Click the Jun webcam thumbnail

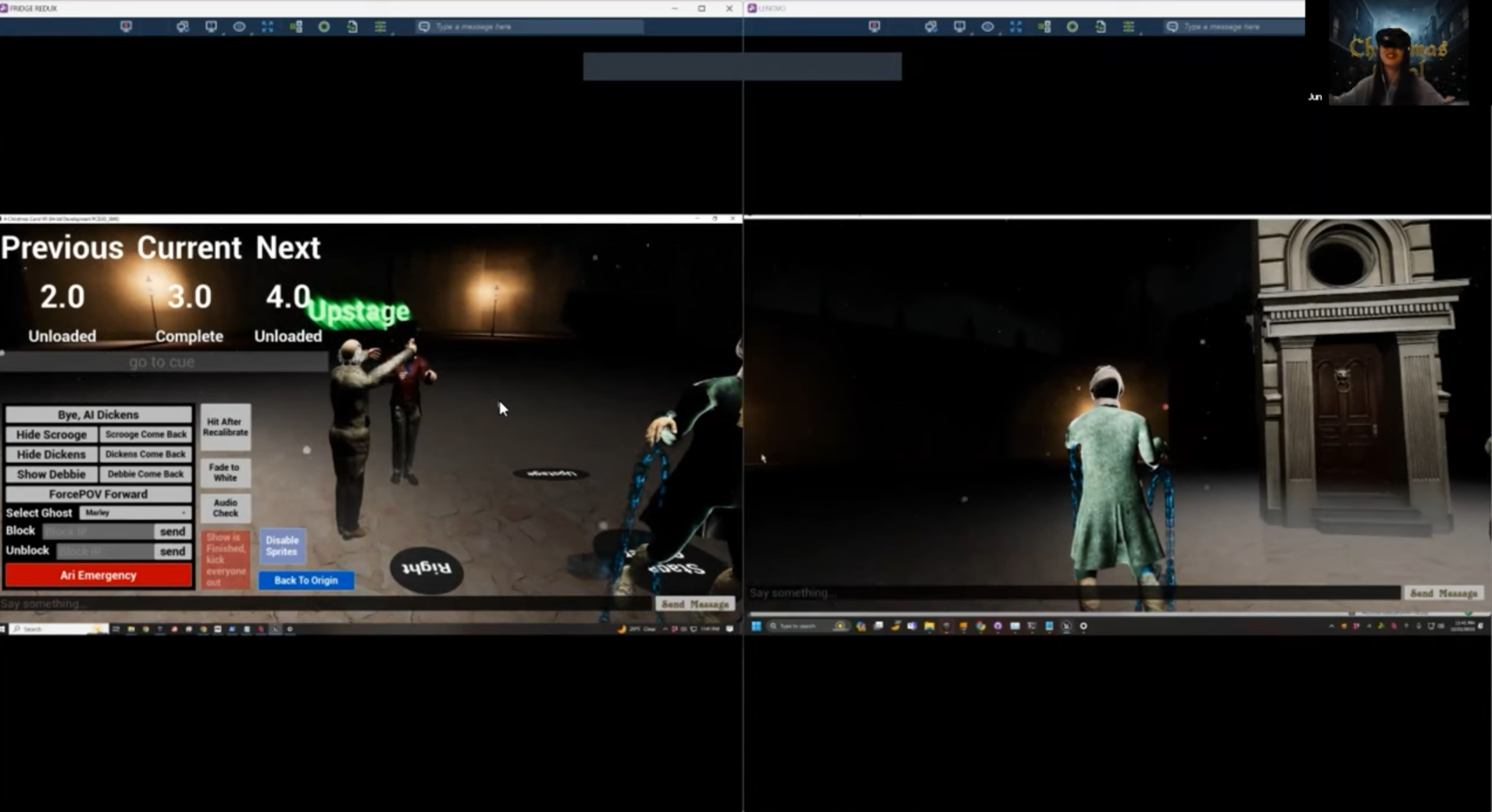pyautogui.click(x=1398, y=53)
